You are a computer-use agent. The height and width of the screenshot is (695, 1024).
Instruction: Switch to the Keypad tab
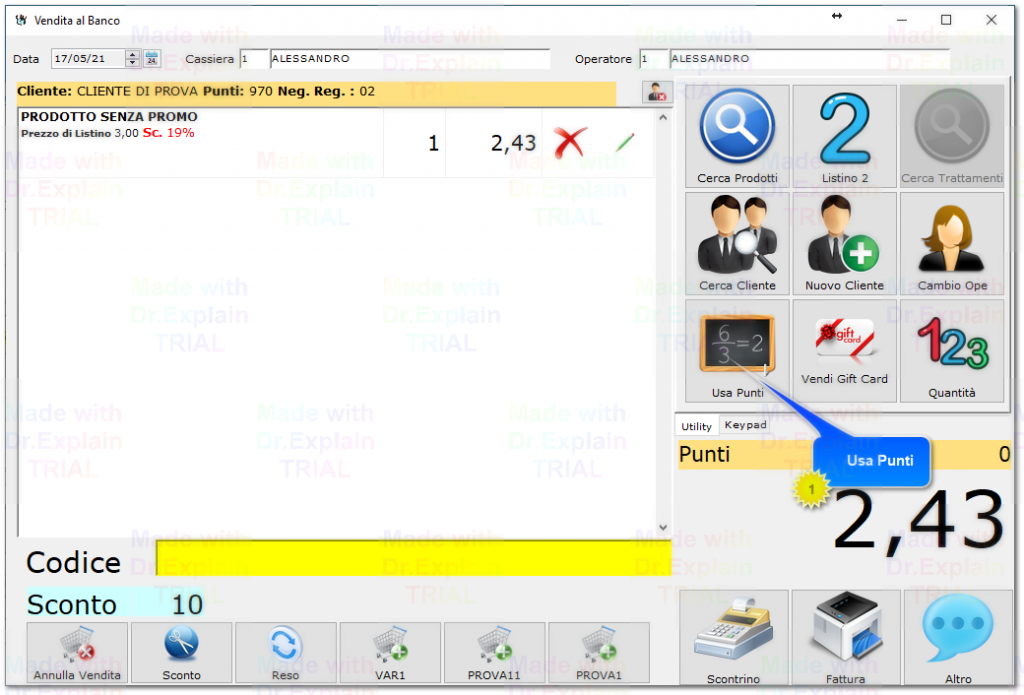745,425
